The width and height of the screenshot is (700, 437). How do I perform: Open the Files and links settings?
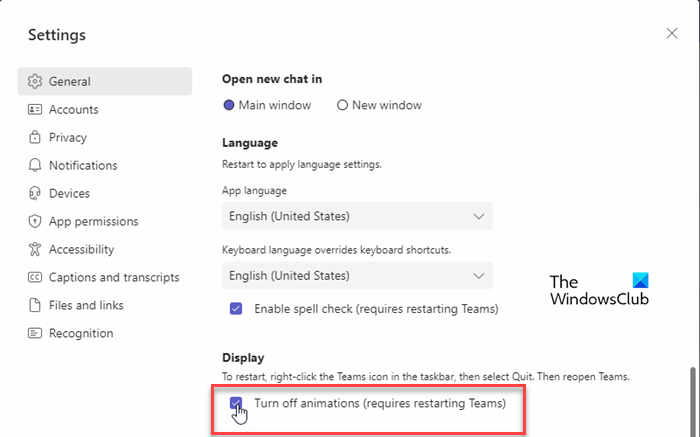[x=86, y=305]
